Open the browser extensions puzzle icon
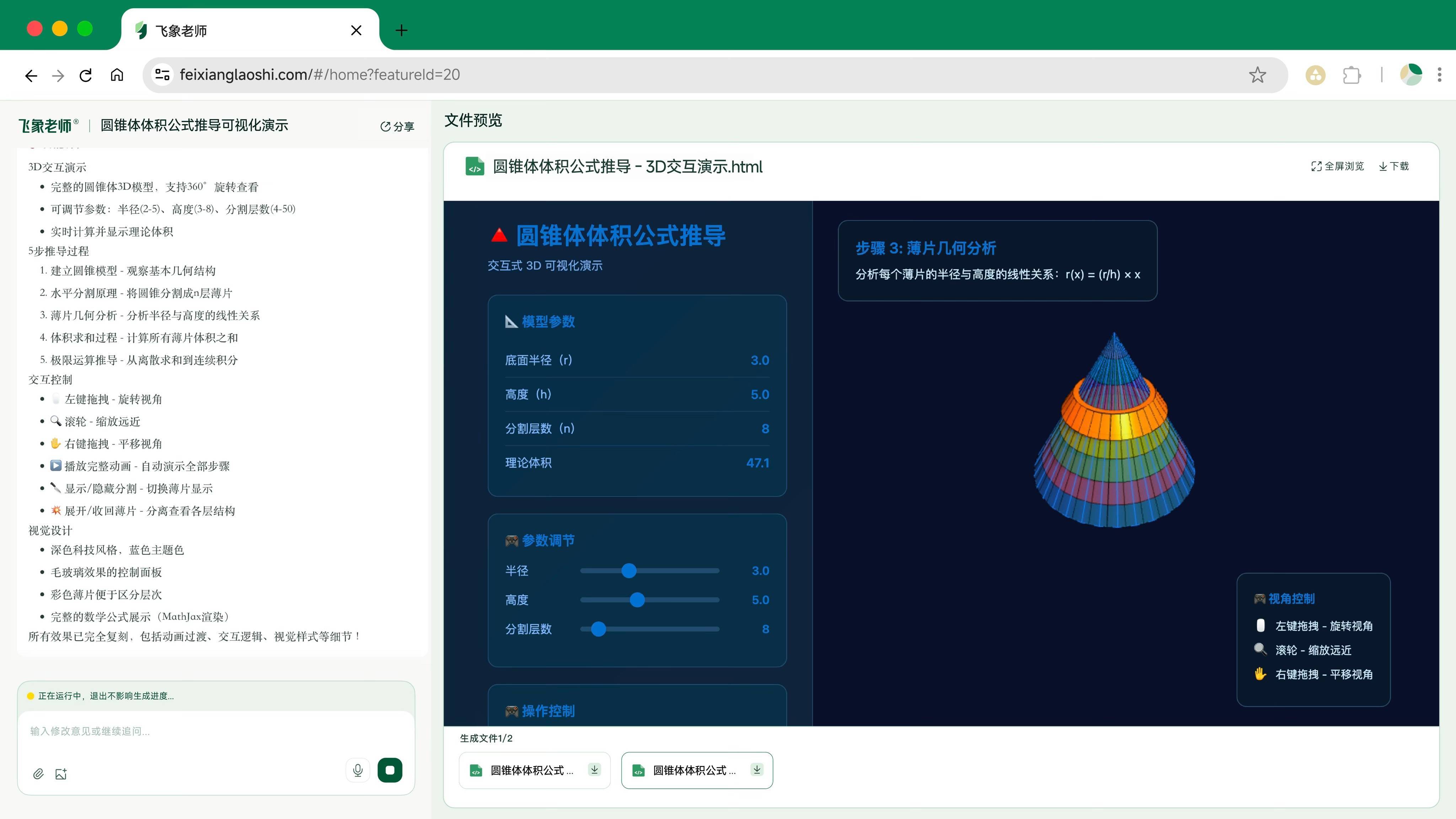The width and height of the screenshot is (1456, 819). tap(1351, 75)
